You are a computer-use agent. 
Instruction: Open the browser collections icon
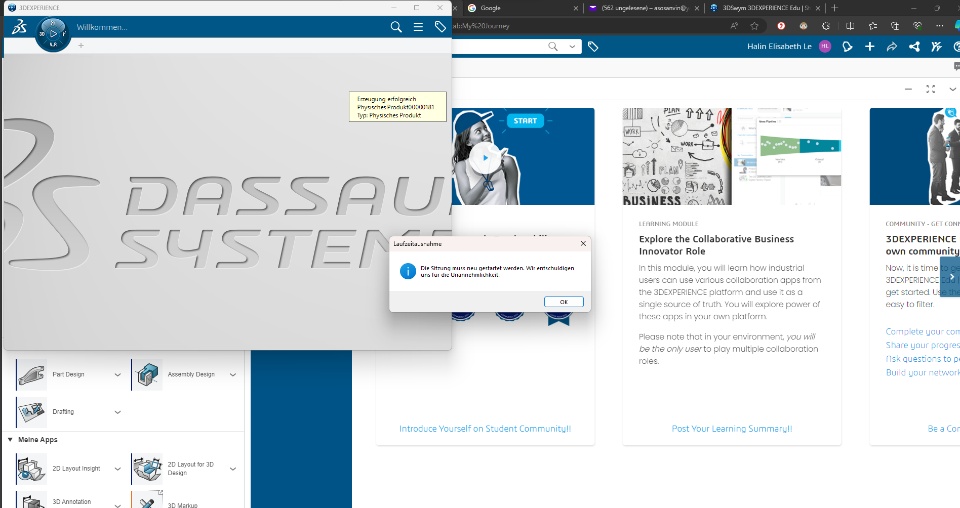click(x=895, y=26)
